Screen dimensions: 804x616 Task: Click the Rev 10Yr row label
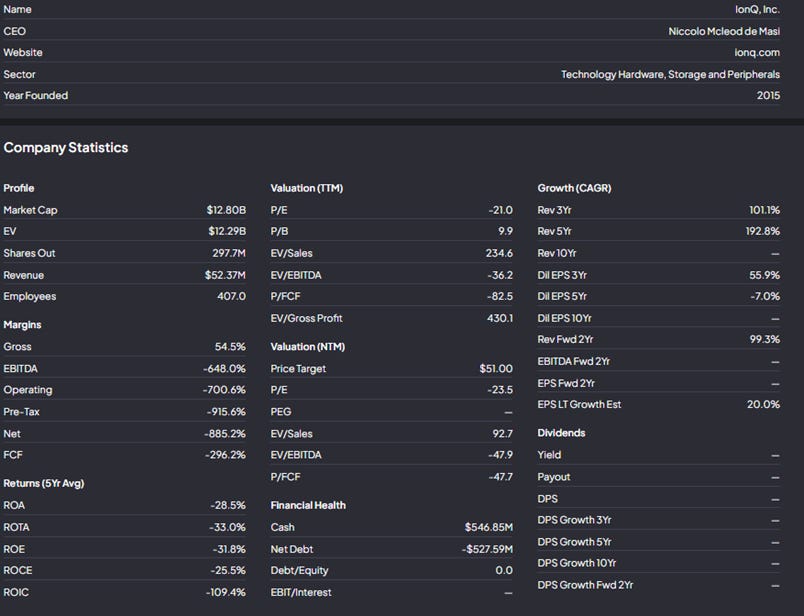[x=557, y=253]
